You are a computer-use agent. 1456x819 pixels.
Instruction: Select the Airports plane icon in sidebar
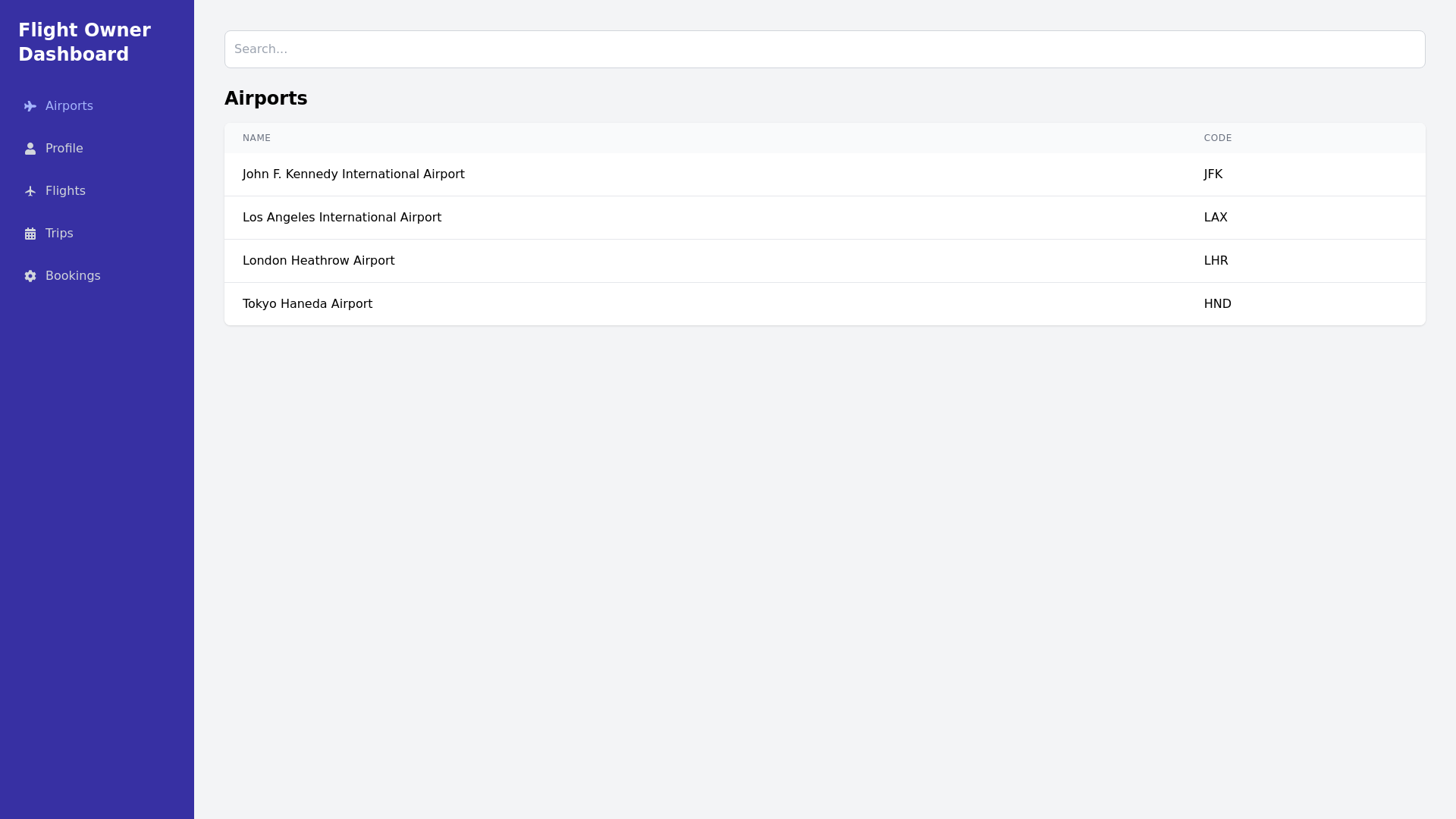pos(30,106)
